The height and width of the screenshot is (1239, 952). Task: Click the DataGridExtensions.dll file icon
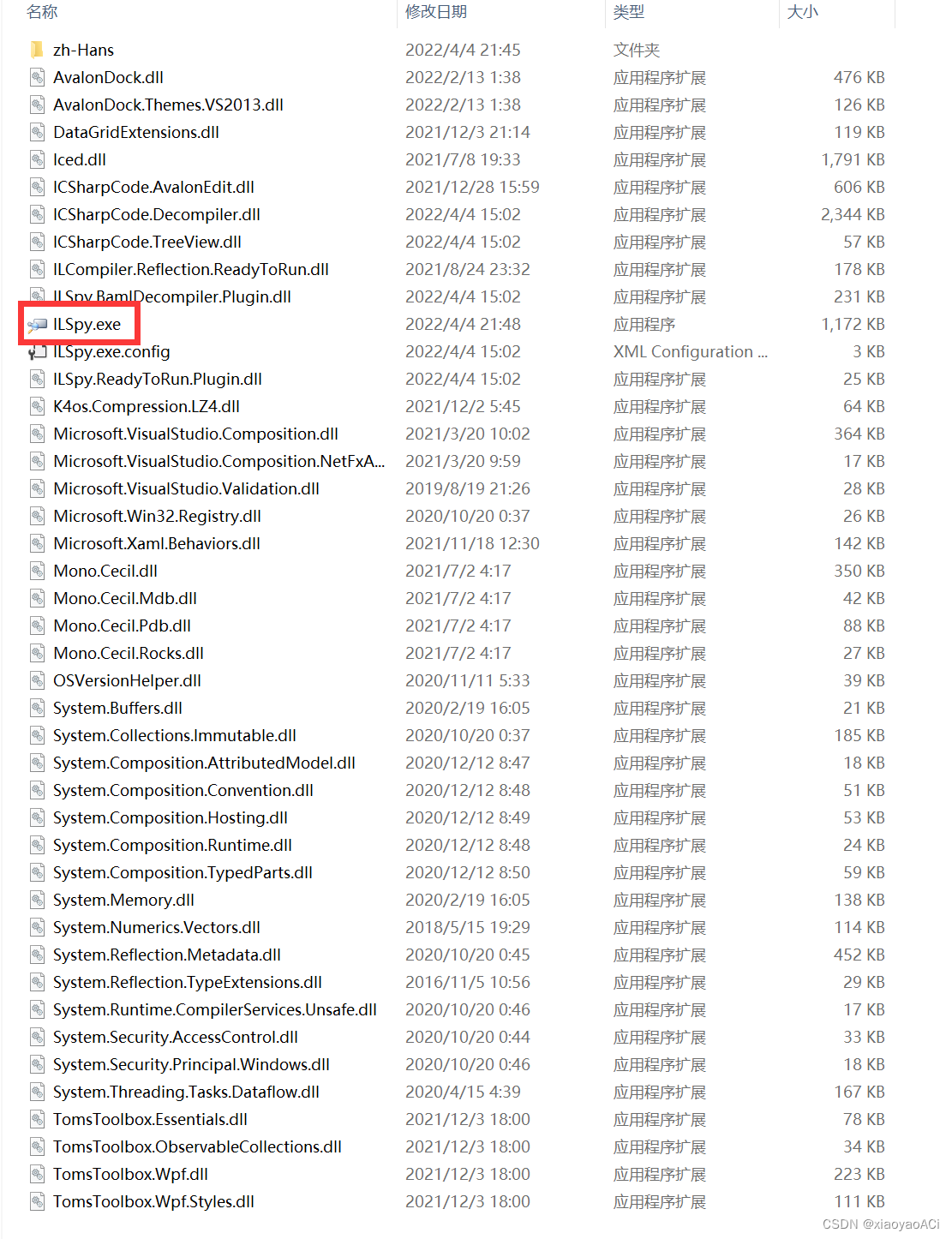click(x=37, y=132)
